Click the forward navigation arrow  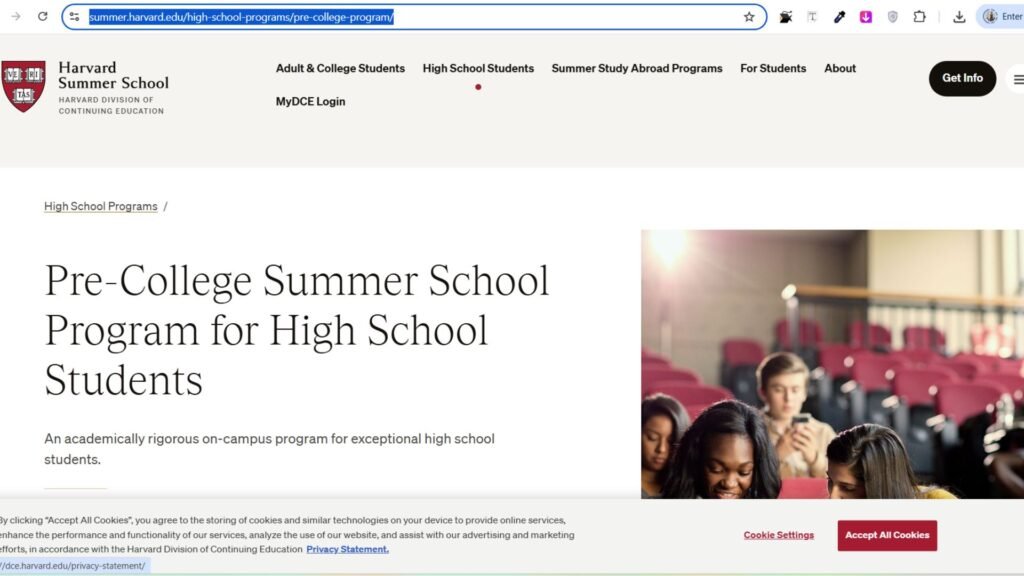click(16, 16)
